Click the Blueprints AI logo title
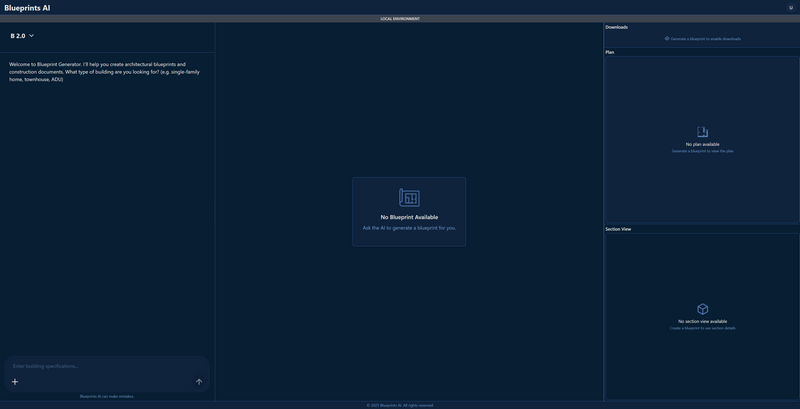Screen dimensions: 800x409 27,8
